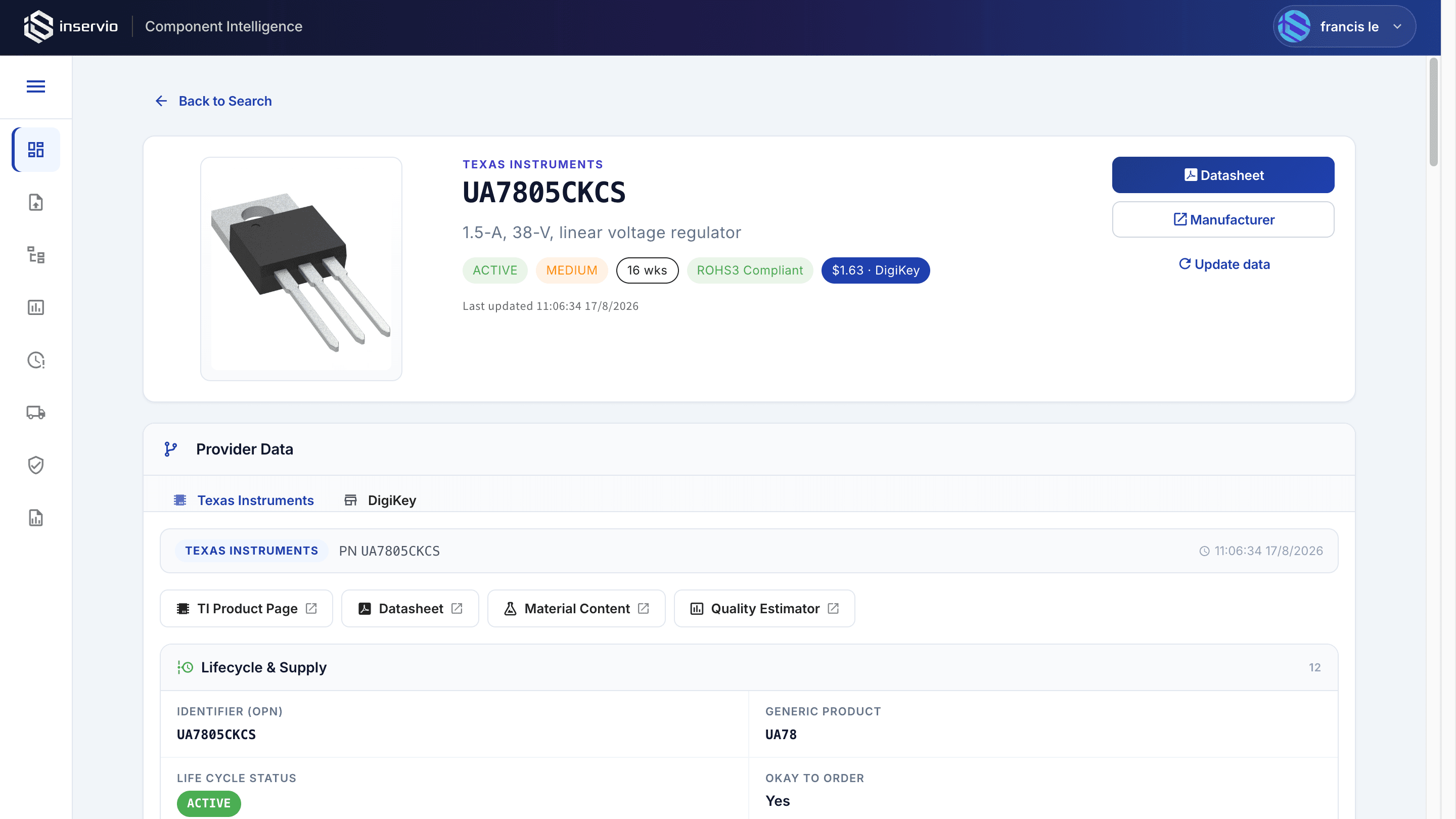This screenshot has height=819, width=1456.
Task: Click the ROHS3 Compliant badge
Action: coord(750,271)
